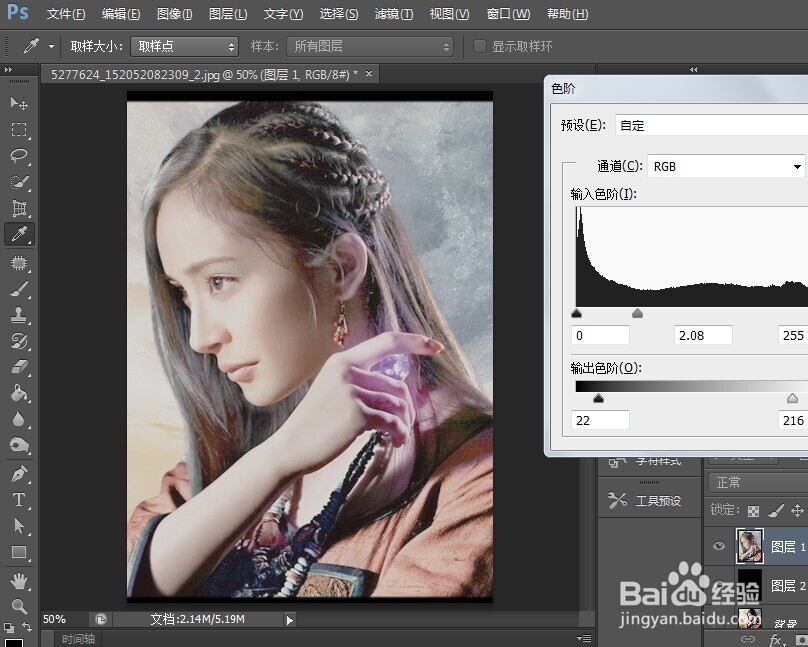The image size is (808, 647).
Task: Select the Rectangular Marquee tool
Action: (19, 129)
